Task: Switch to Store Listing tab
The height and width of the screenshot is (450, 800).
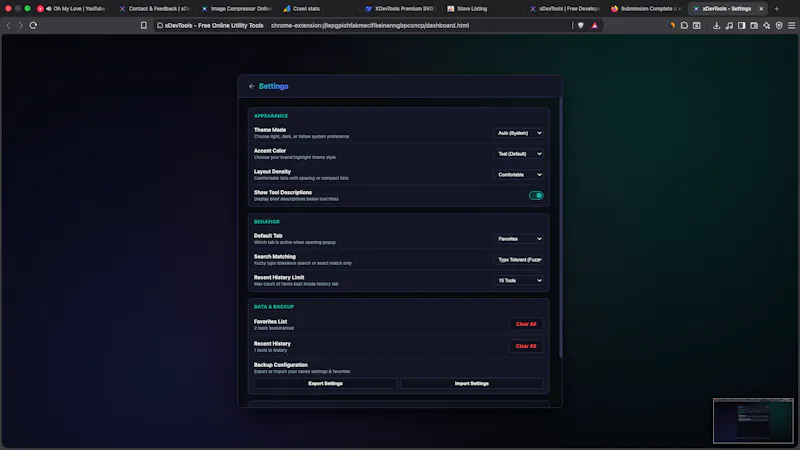Action: pos(483,9)
